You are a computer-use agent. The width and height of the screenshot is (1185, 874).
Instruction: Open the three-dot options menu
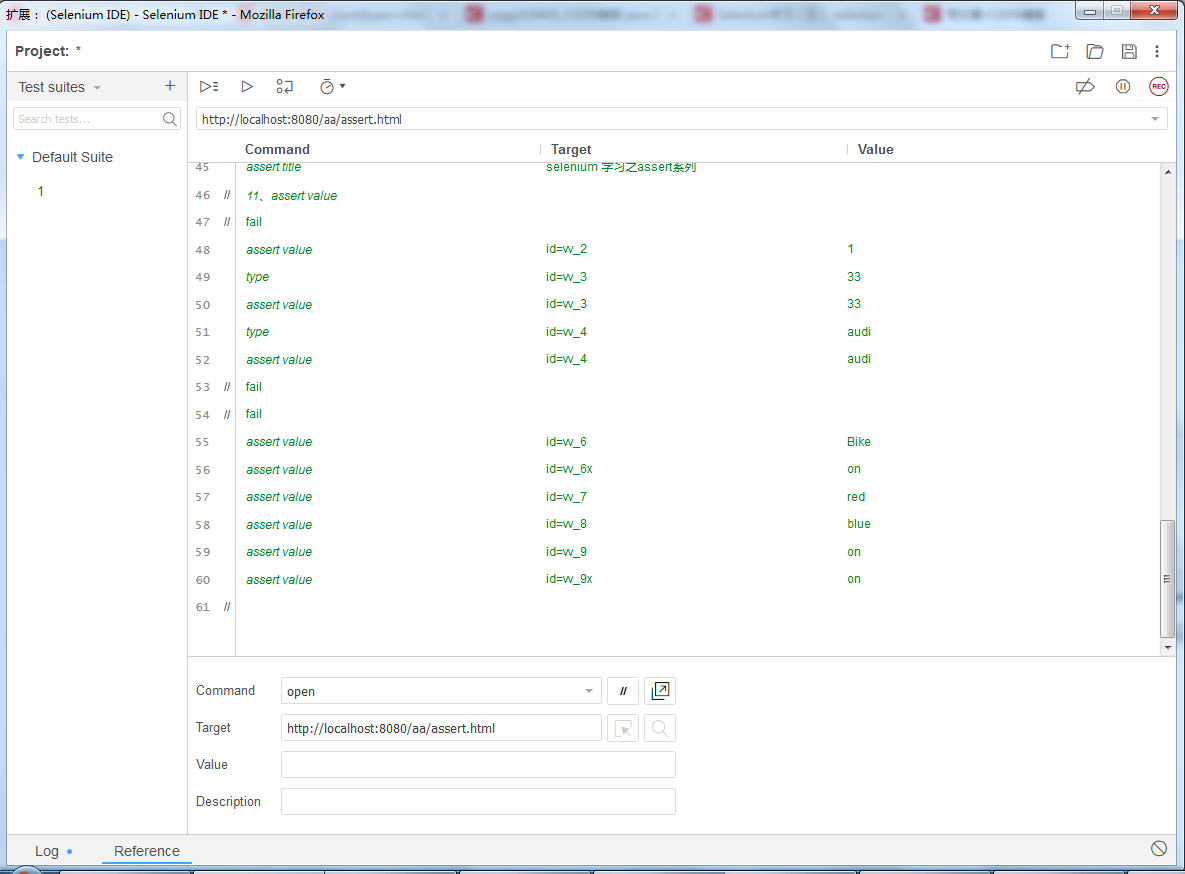1159,50
